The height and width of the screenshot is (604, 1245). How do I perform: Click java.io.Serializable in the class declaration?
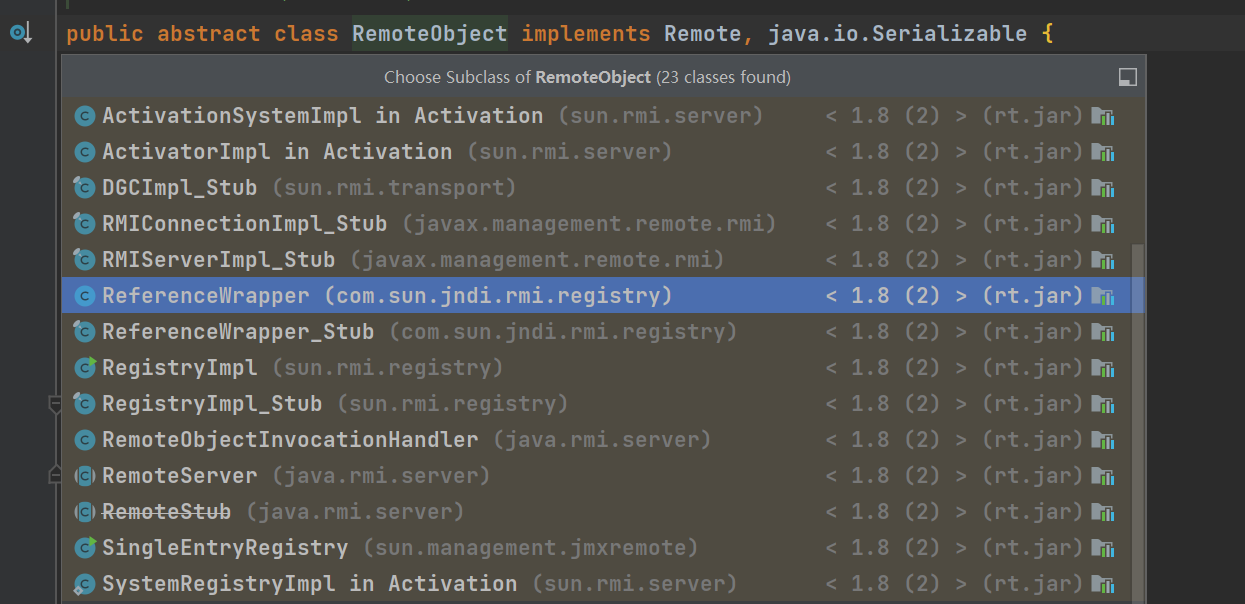(897, 34)
